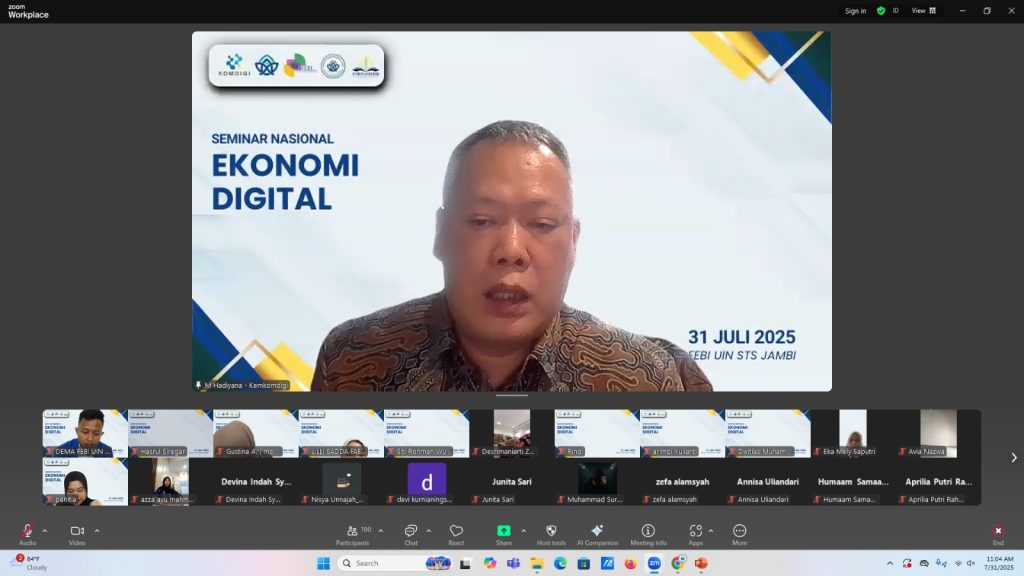Show Meeting info

(648, 531)
